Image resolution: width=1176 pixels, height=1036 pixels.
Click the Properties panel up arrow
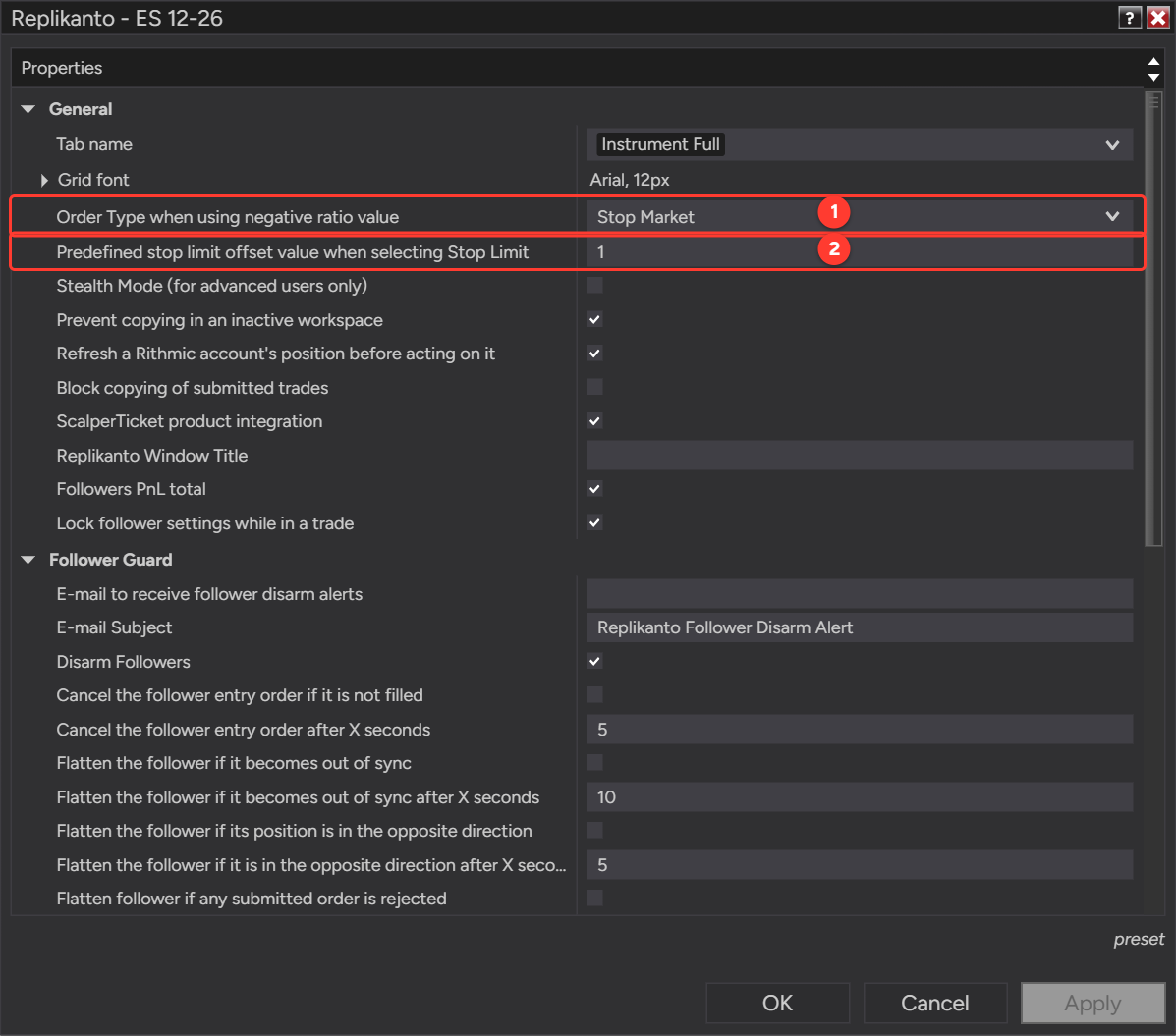click(x=1153, y=62)
